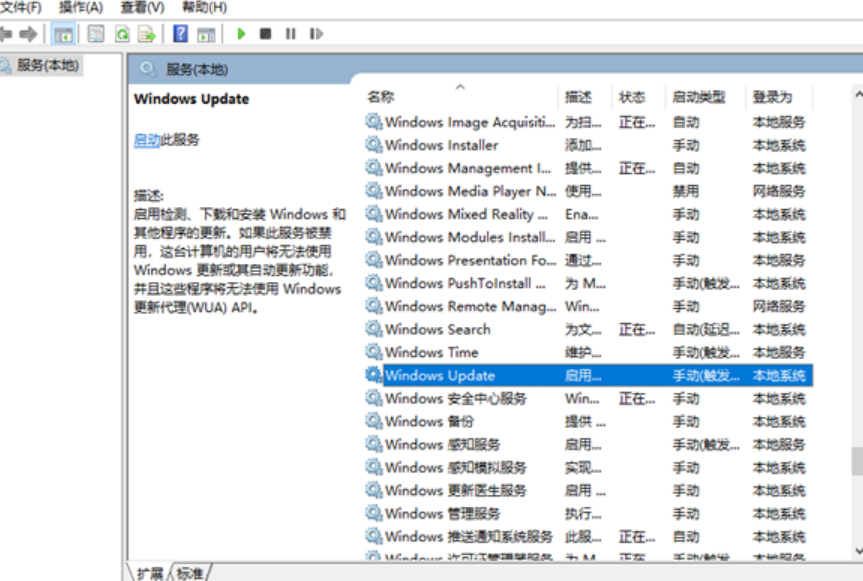Screen dimensions: 863x581
Task: Click the Export List toolbar icon
Action: pos(146,34)
